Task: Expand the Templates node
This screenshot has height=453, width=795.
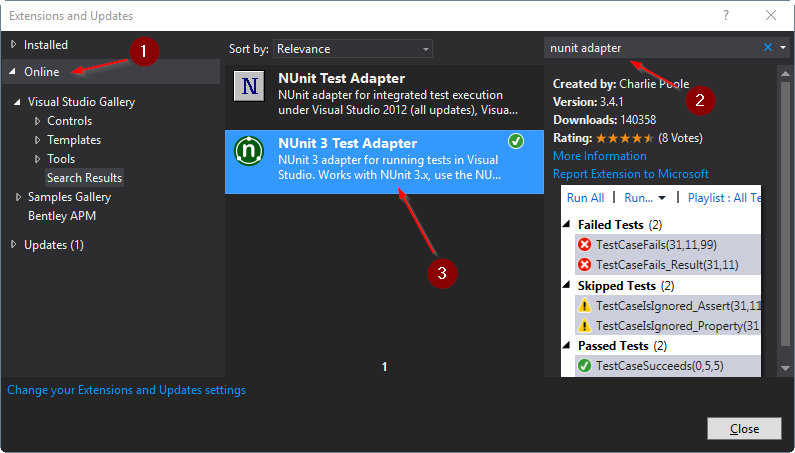Action: click(38, 140)
